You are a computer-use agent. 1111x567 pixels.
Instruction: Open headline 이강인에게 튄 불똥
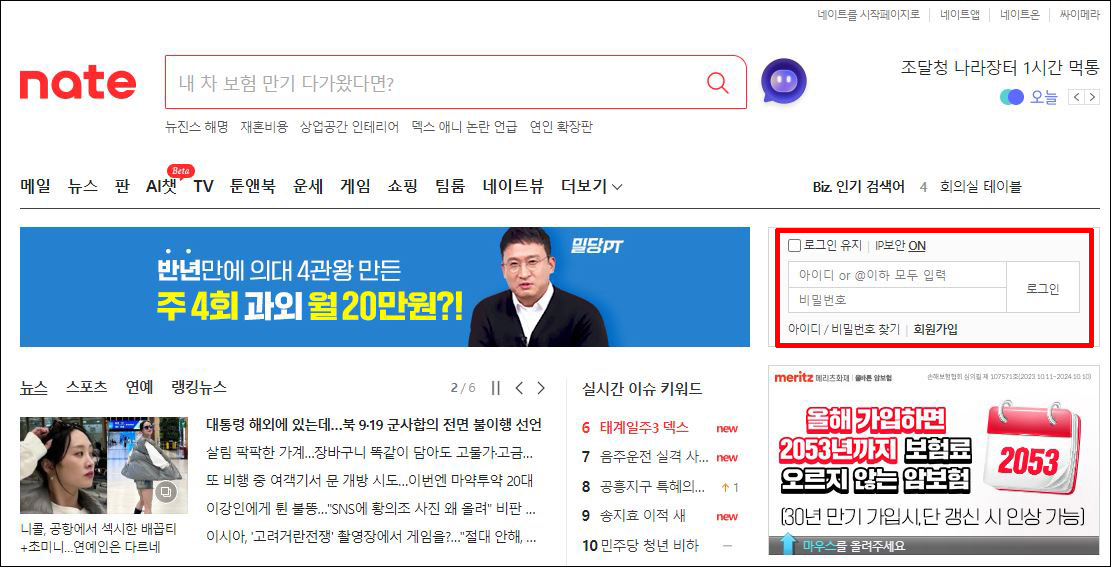point(371,509)
